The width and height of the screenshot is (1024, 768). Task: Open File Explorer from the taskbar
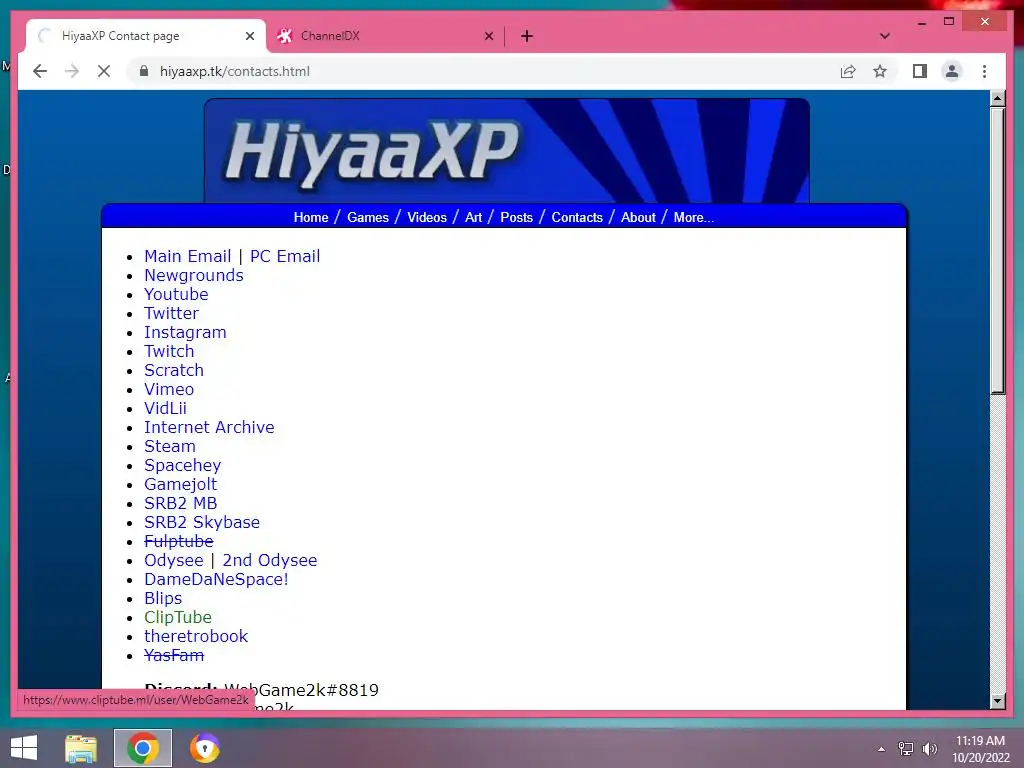pos(81,748)
